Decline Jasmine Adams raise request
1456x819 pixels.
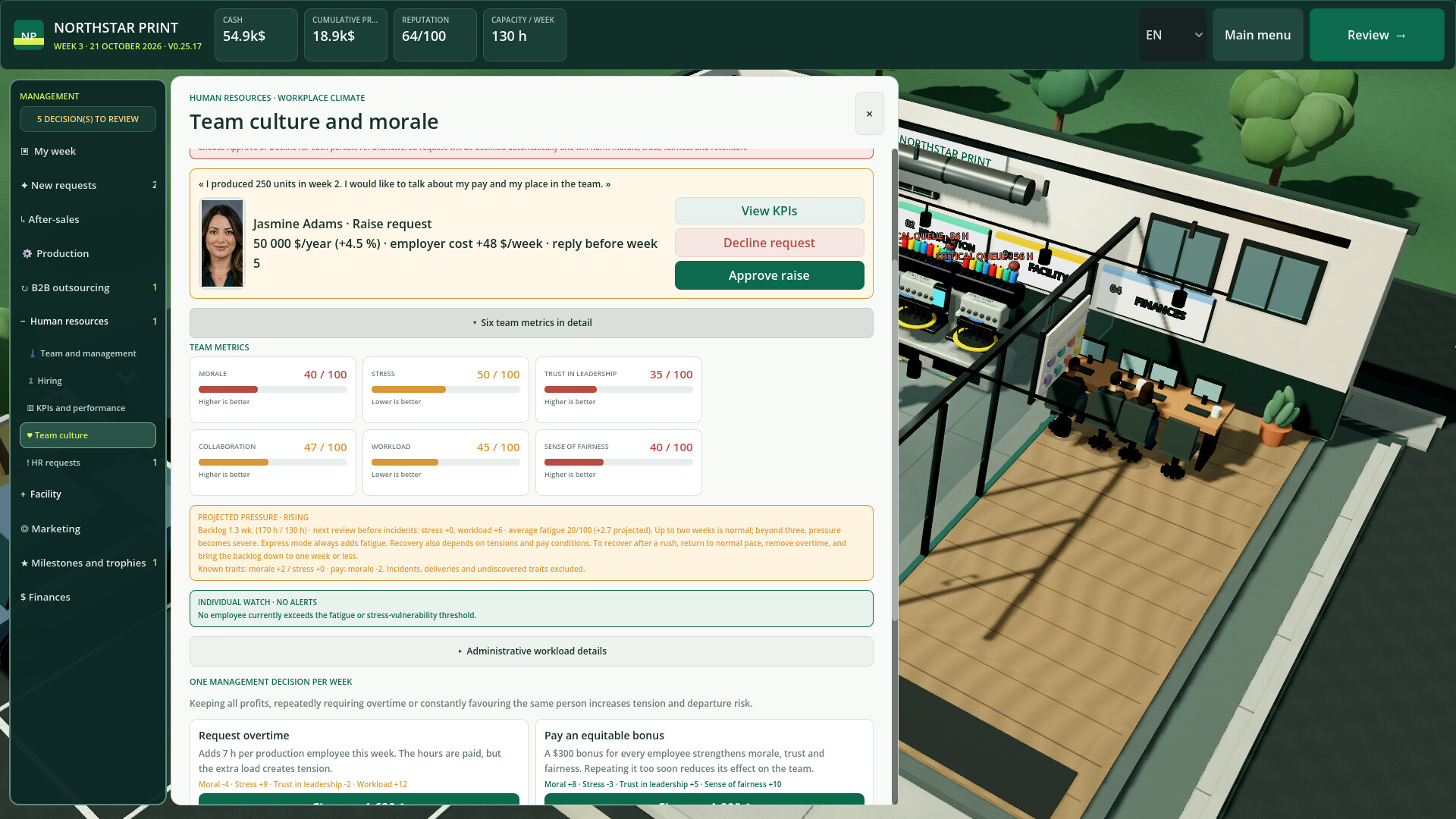[x=769, y=243]
